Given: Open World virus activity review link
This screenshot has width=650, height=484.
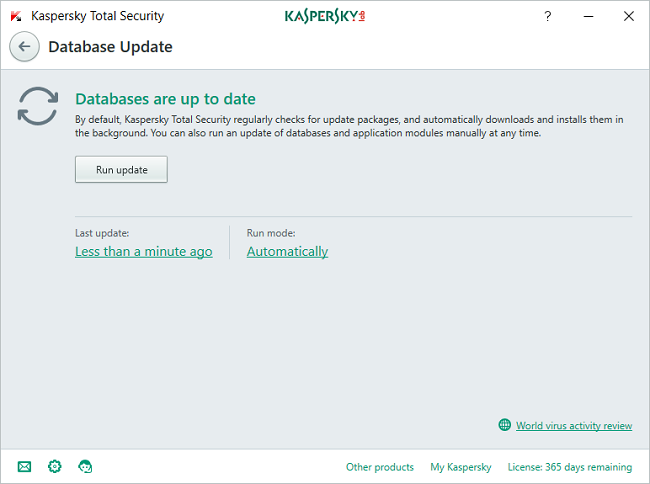Looking at the screenshot, I should 573,426.
